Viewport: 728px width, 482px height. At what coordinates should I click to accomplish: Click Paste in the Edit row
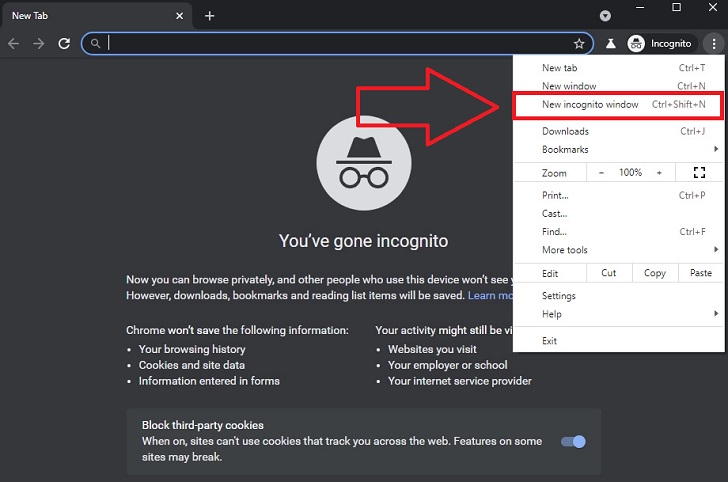click(701, 273)
